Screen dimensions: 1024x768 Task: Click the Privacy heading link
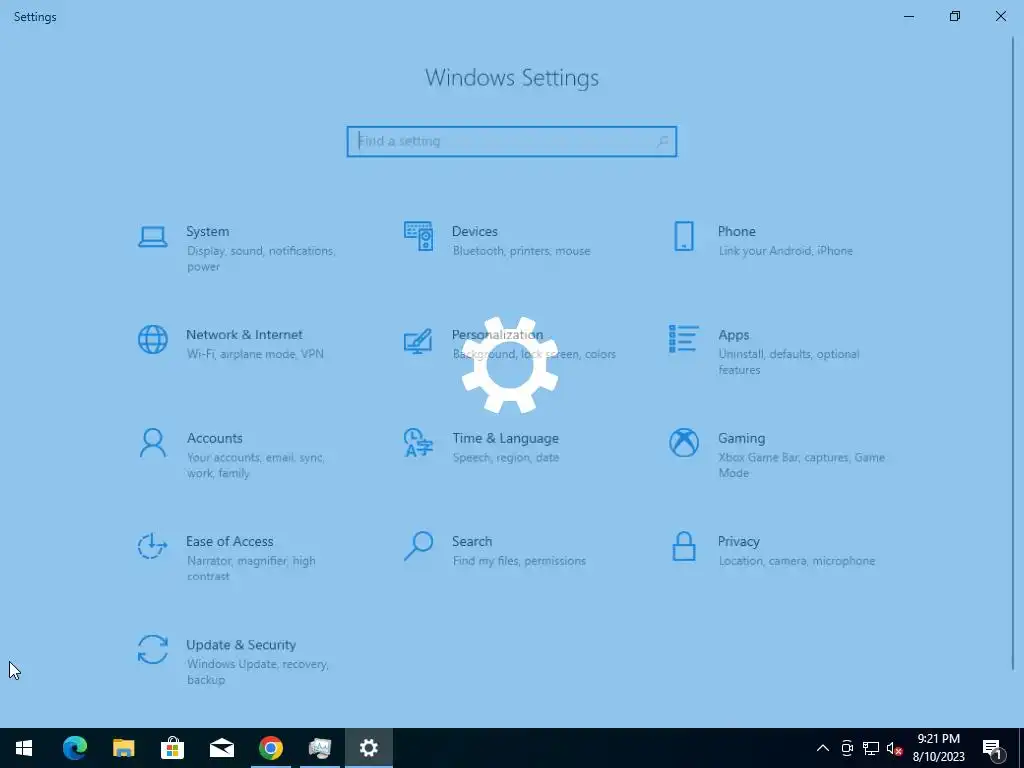[x=739, y=541]
